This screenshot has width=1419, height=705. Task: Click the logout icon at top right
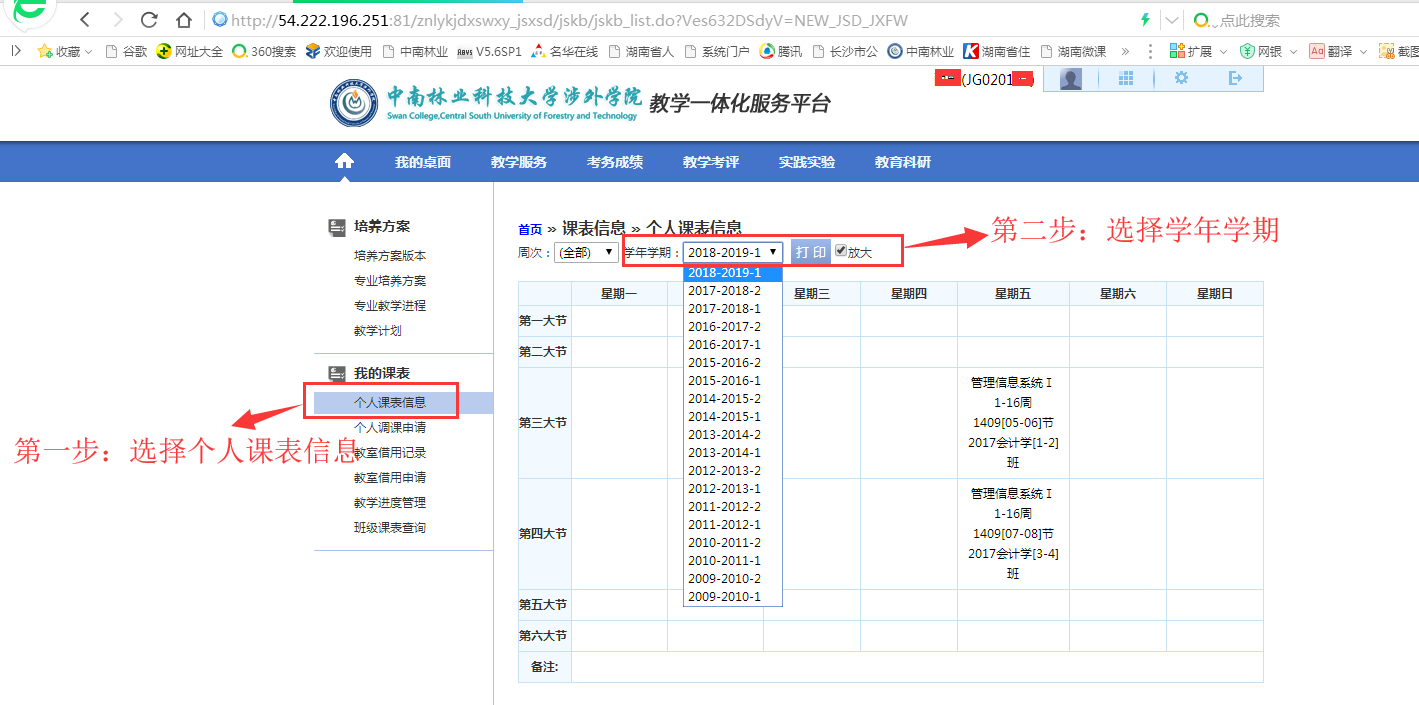1237,78
